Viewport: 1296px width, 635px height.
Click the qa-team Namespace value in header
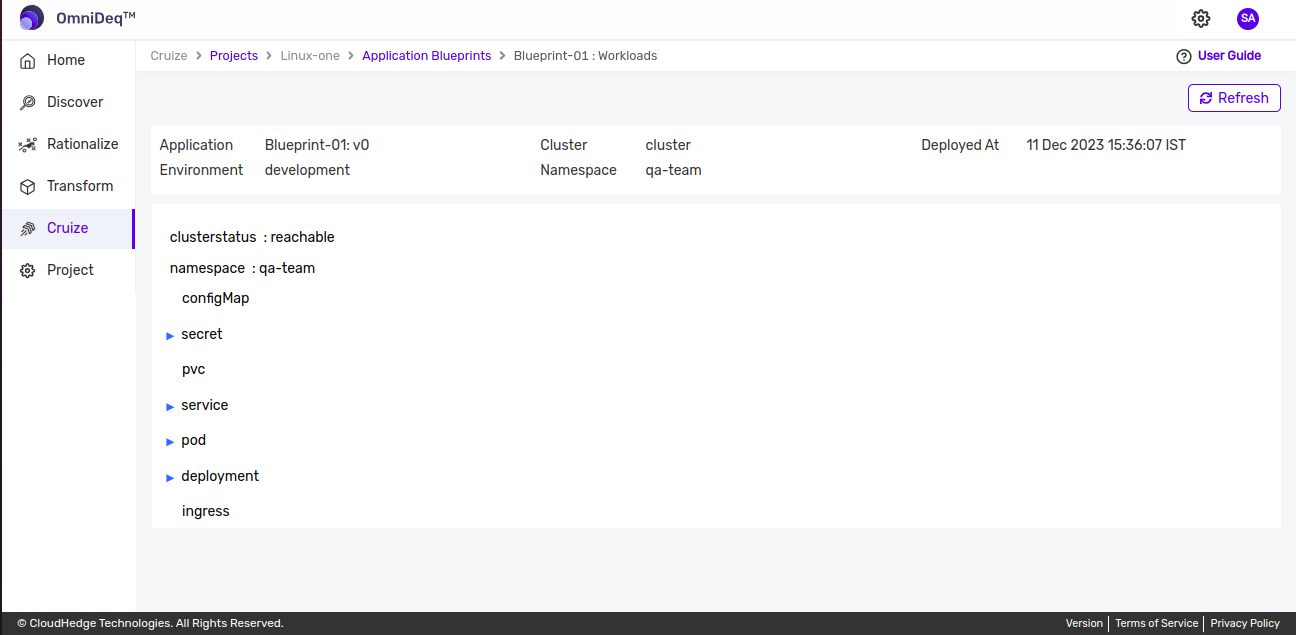pos(674,170)
